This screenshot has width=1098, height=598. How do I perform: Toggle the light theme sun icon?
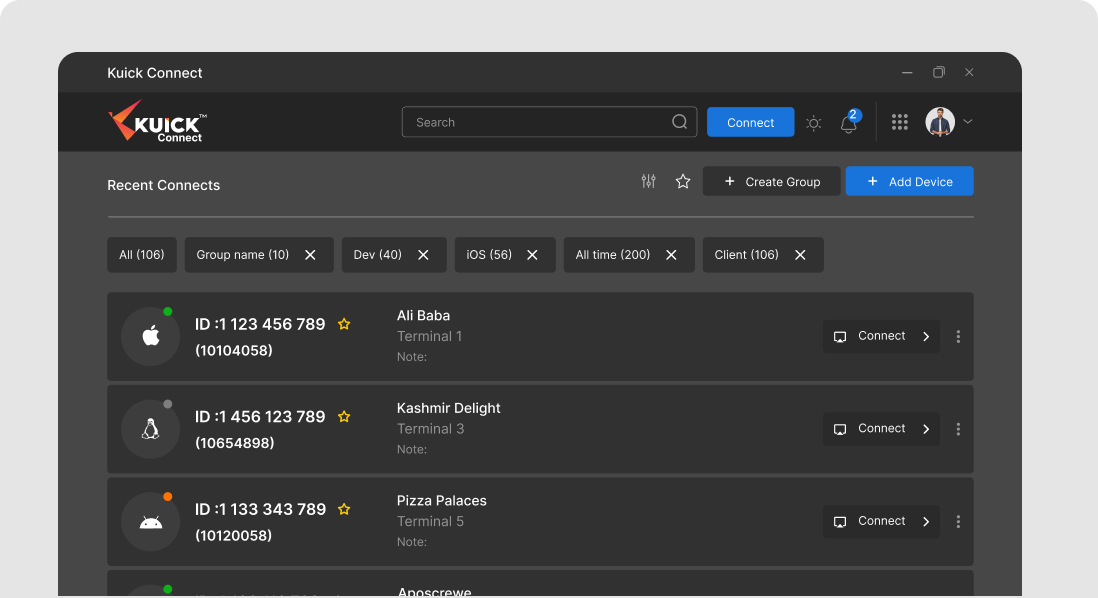[813, 123]
